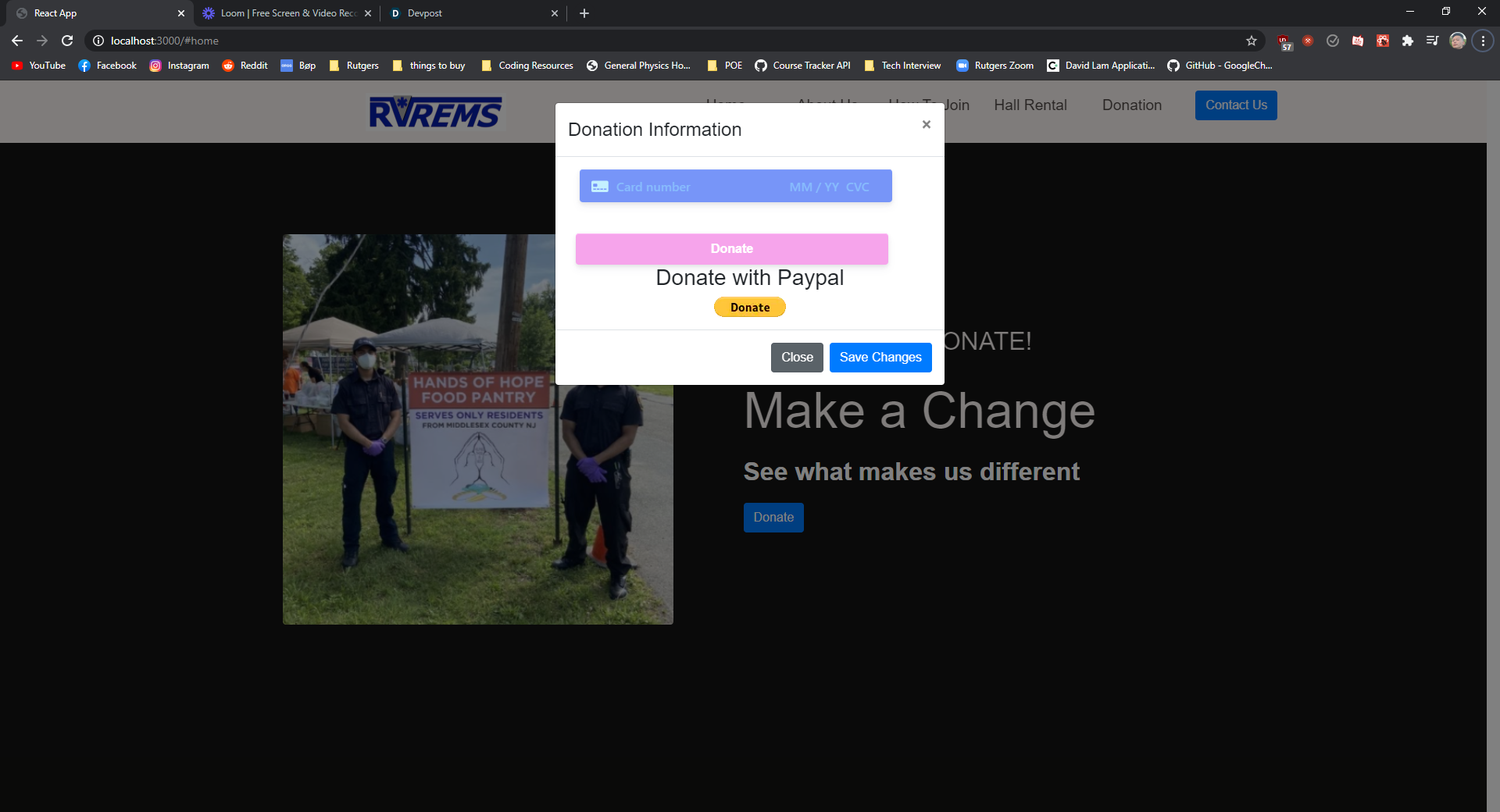The image size is (1500, 812).
Task: Open the Rutgers Zoom bookmark
Action: [x=995, y=66]
